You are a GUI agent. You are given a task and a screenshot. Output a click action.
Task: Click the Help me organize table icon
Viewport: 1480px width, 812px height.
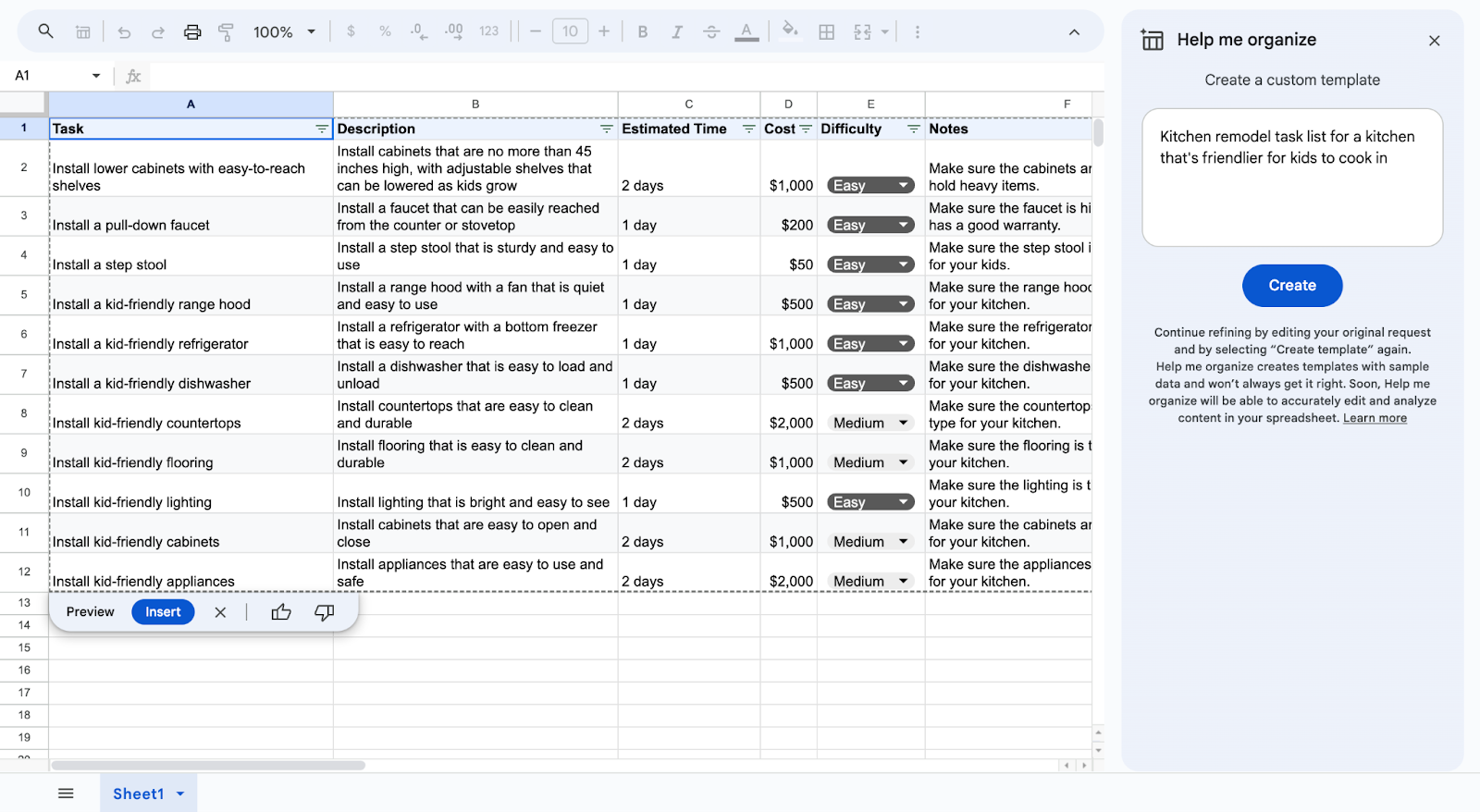(1153, 40)
